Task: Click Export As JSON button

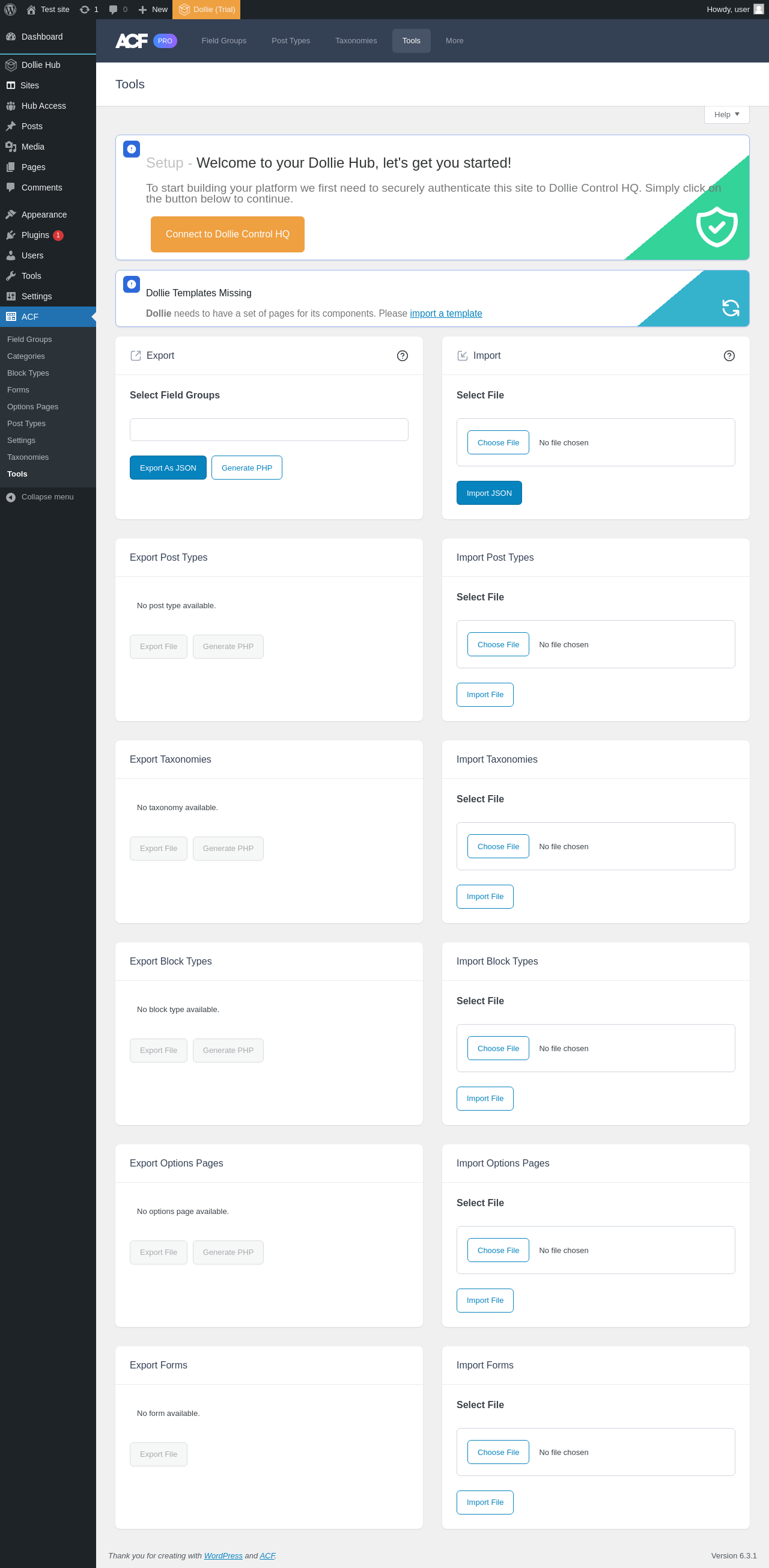Action: [168, 468]
